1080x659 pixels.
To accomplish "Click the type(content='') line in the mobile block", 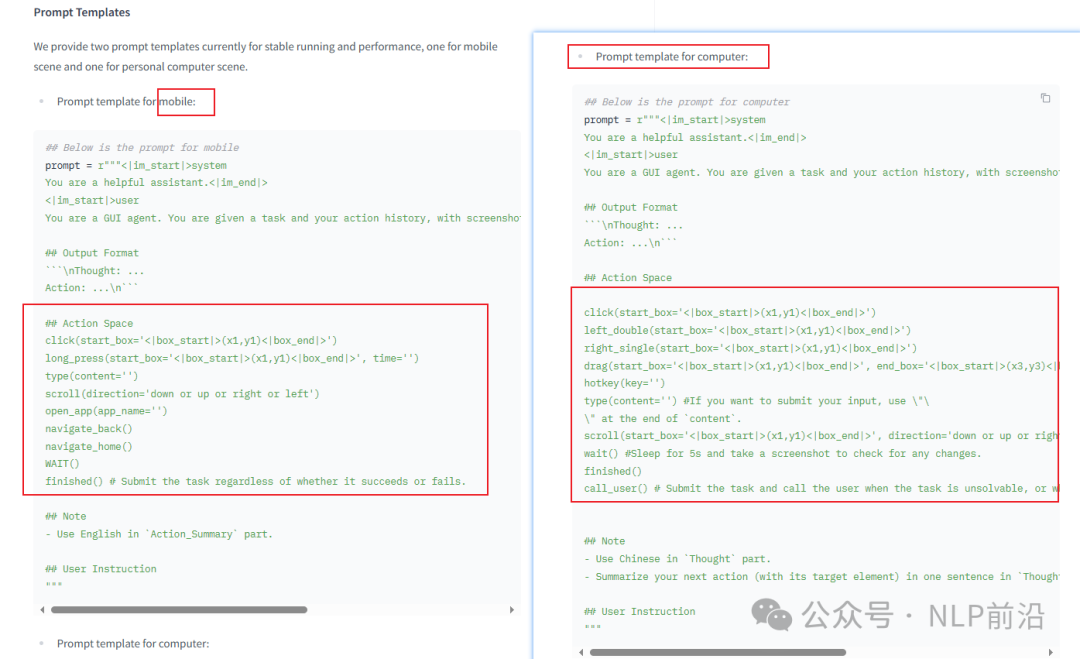I will click(92, 376).
